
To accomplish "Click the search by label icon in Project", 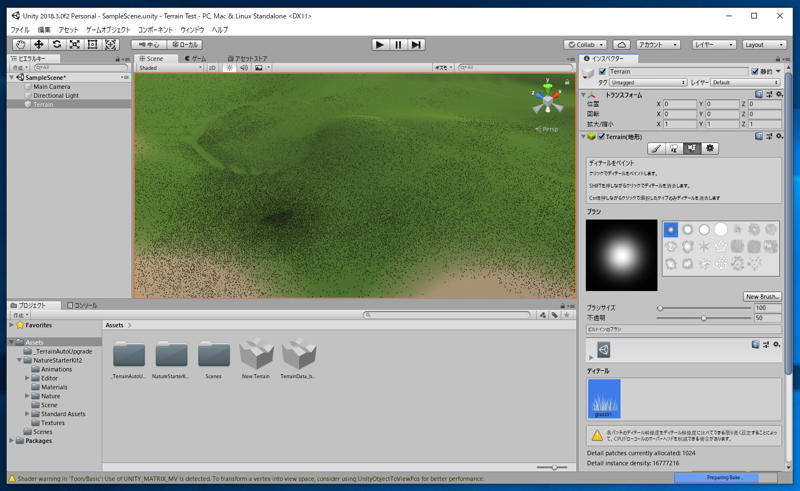I will click(x=555, y=315).
